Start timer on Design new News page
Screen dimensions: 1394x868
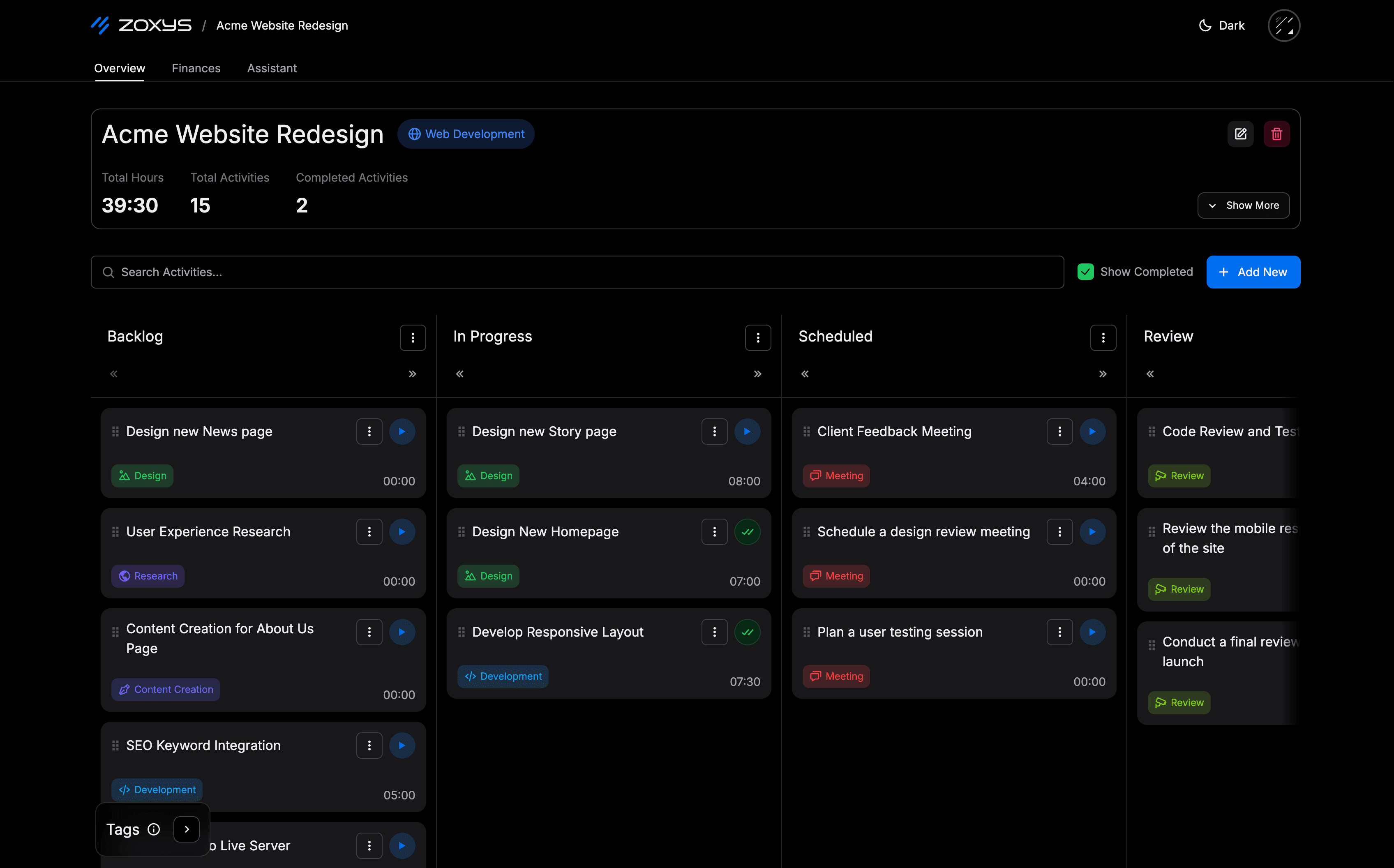(x=402, y=431)
